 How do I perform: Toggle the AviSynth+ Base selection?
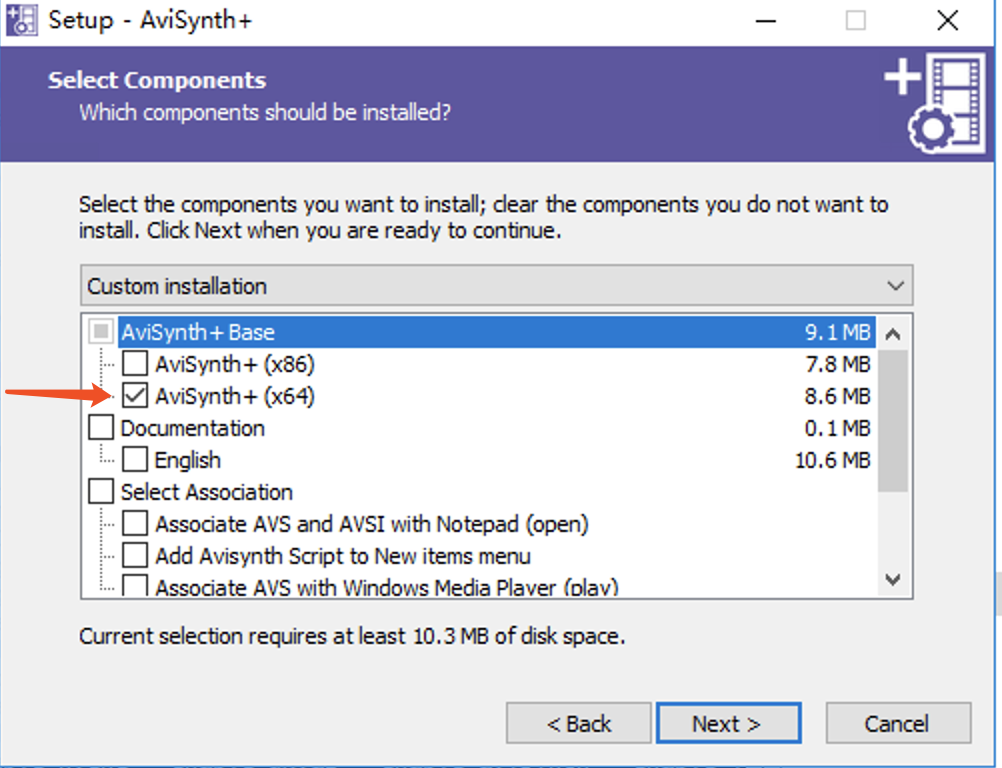coord(99,331)
